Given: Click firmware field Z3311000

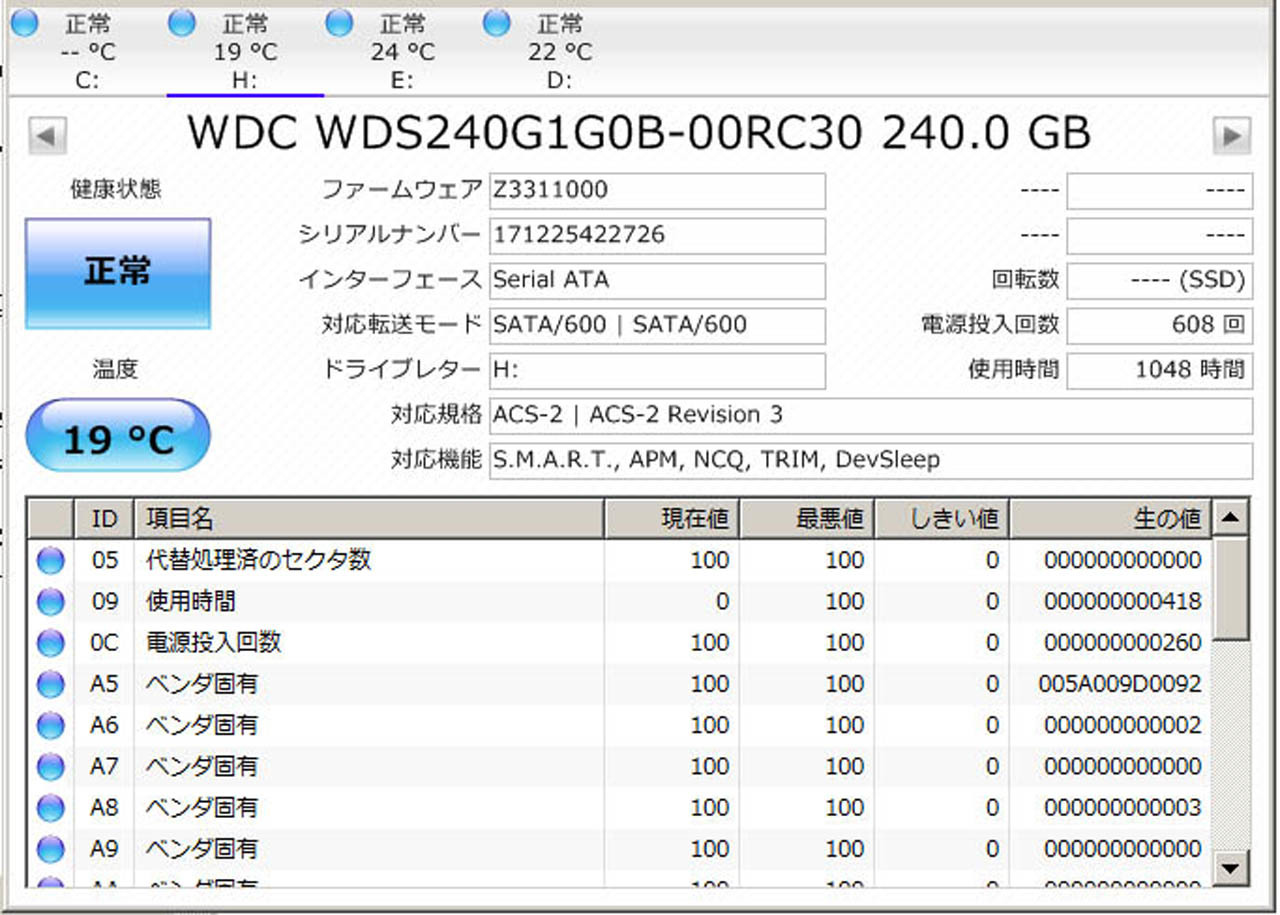Looking at the screenshot, I should 657,191.
